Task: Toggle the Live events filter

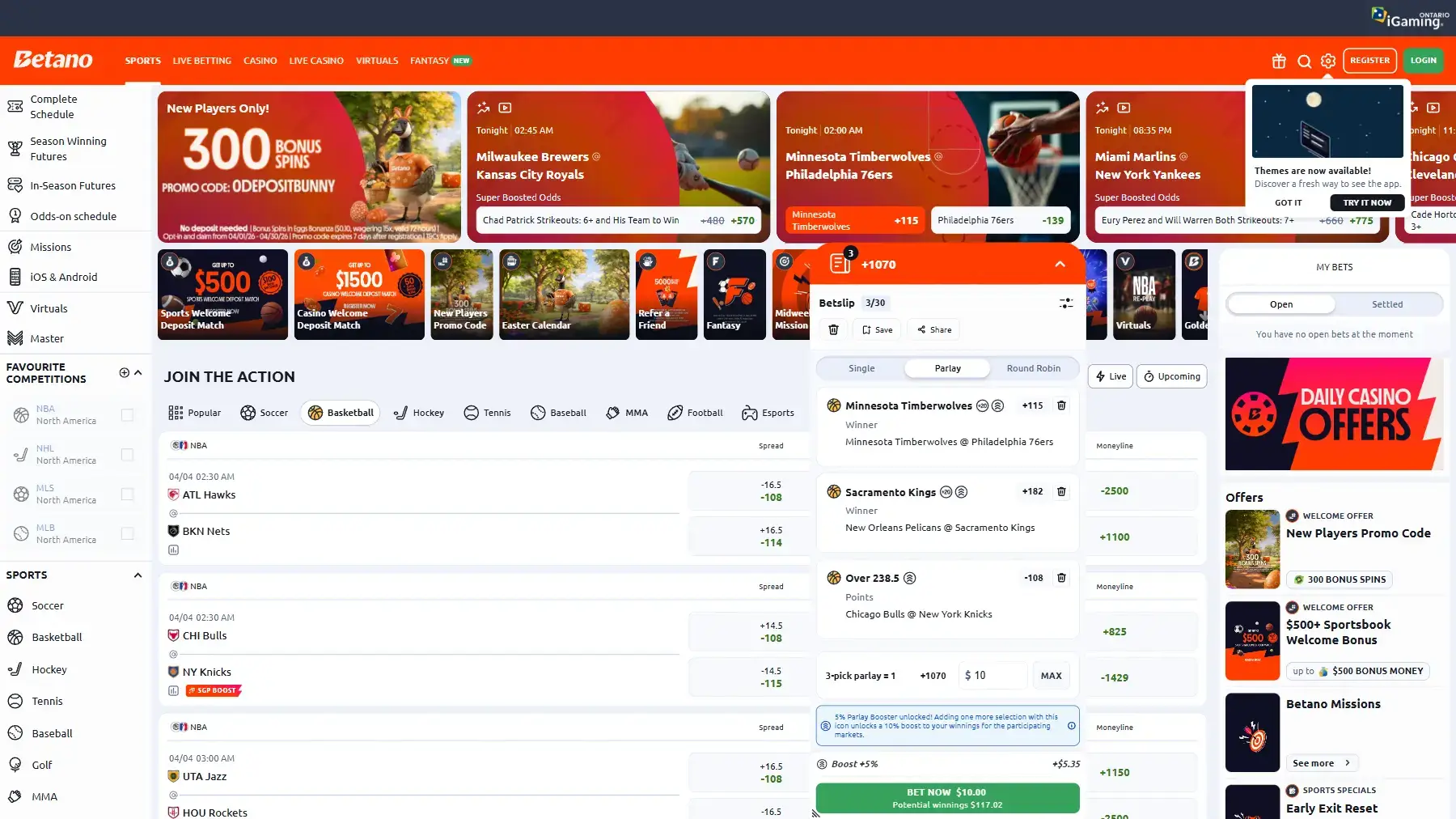Action: click(x=1111, y=376)
